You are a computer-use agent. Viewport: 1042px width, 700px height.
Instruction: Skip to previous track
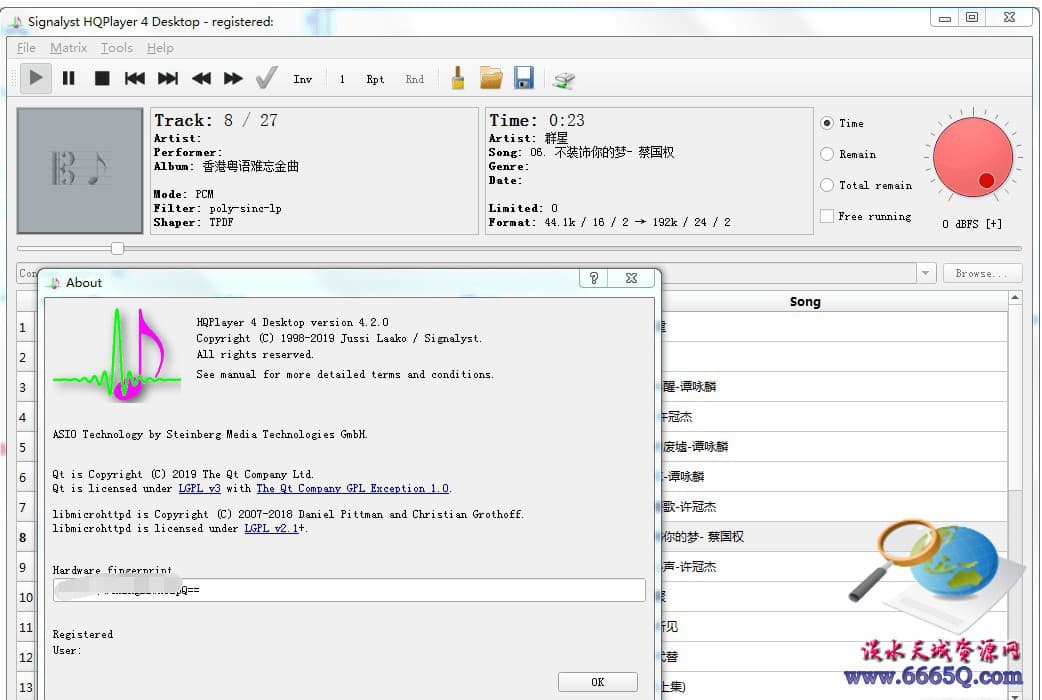pyautogui.click(x=135, y=78)
